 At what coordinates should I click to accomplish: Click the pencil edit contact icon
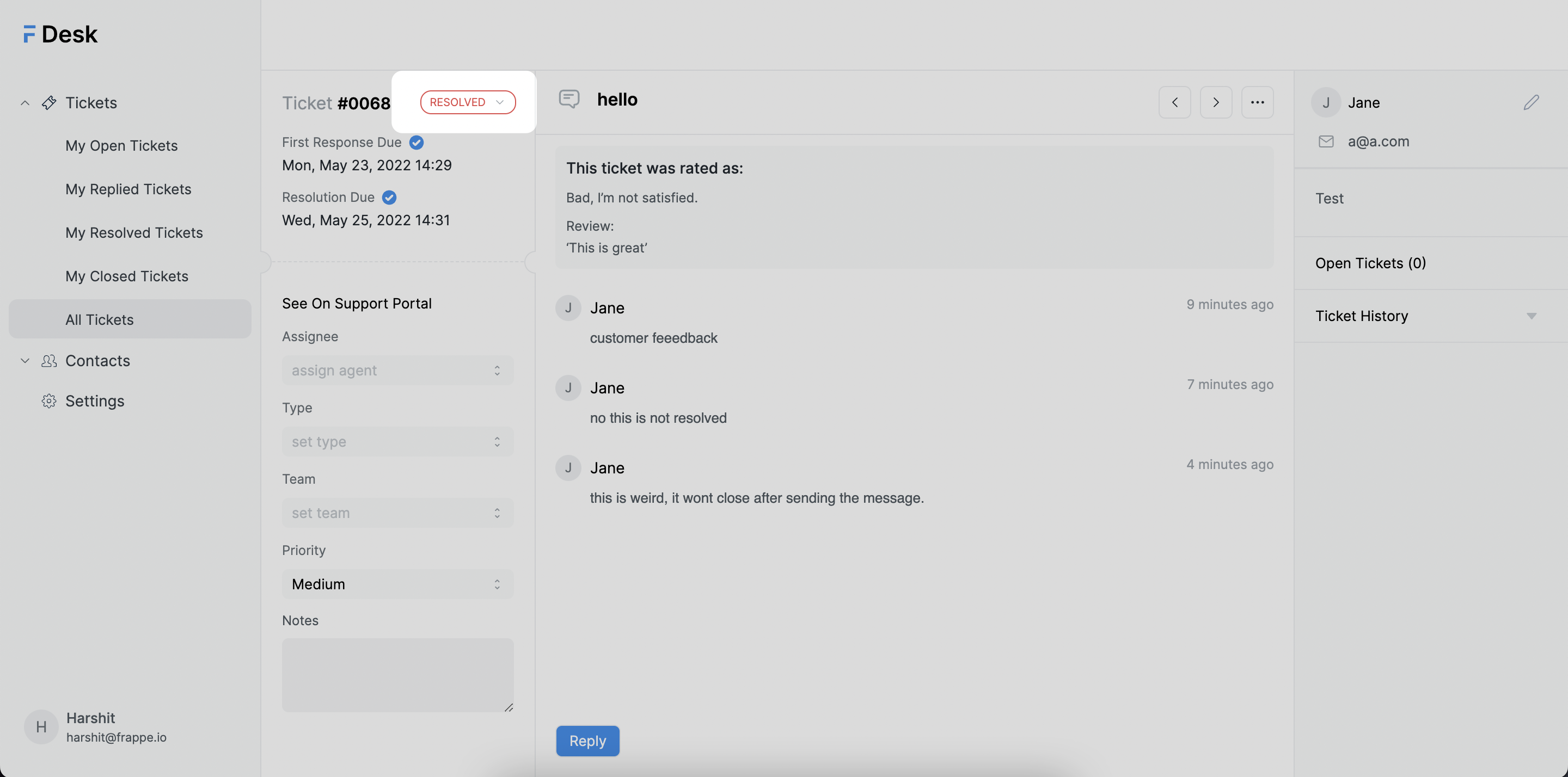1531,102
